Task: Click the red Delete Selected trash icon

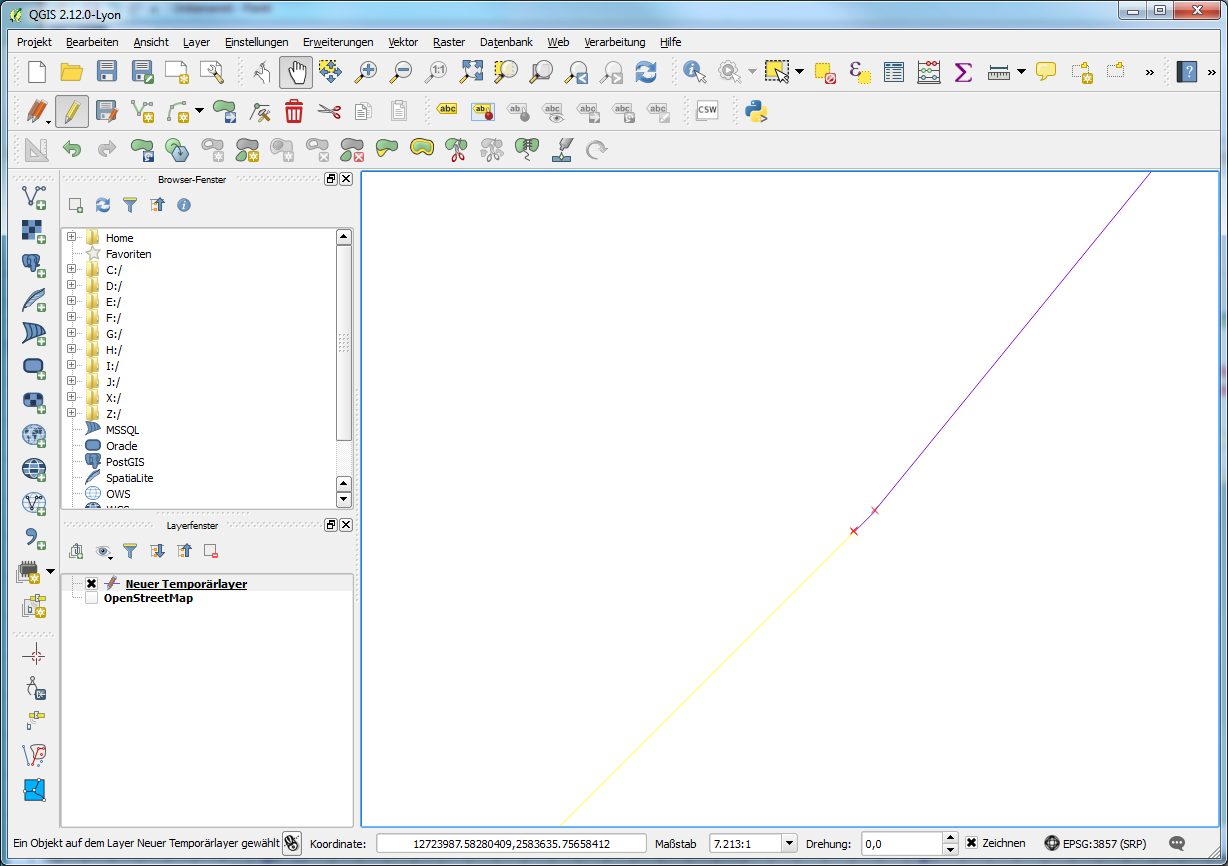Action: coord(294,111)
